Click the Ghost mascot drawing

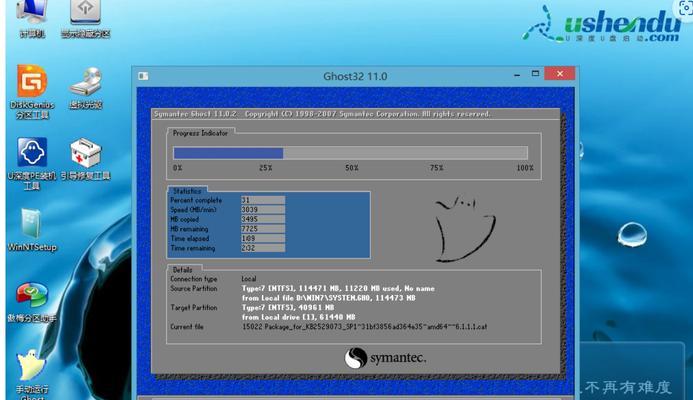point(465,229)
